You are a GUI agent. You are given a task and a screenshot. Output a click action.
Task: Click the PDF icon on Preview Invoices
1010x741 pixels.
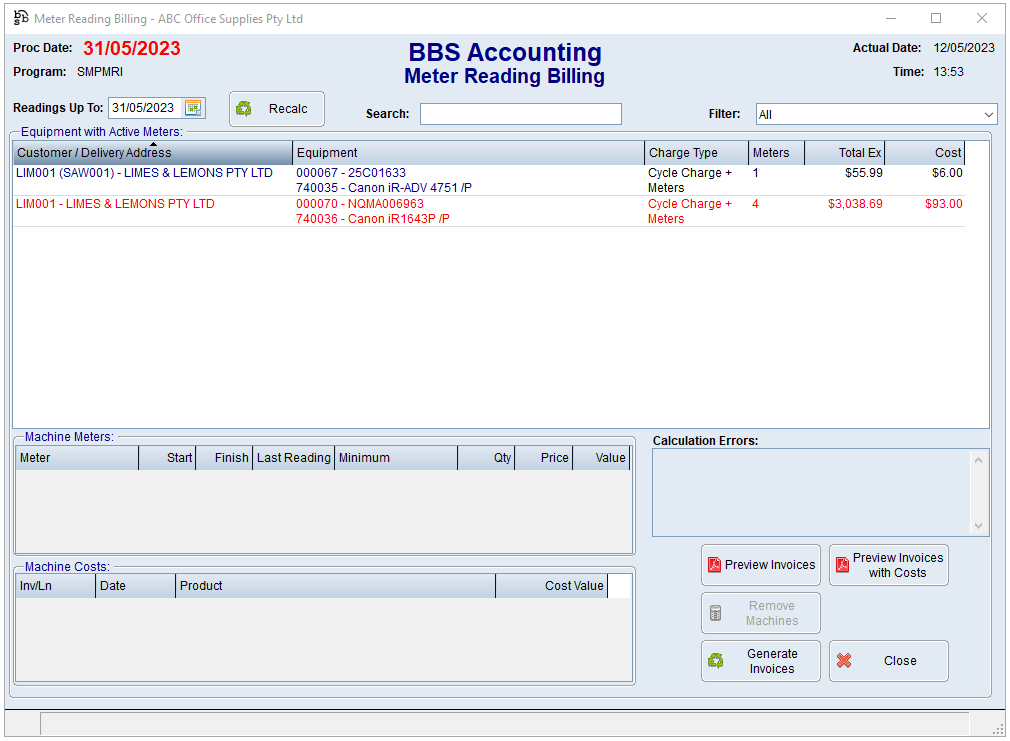(x=714, y=565)
